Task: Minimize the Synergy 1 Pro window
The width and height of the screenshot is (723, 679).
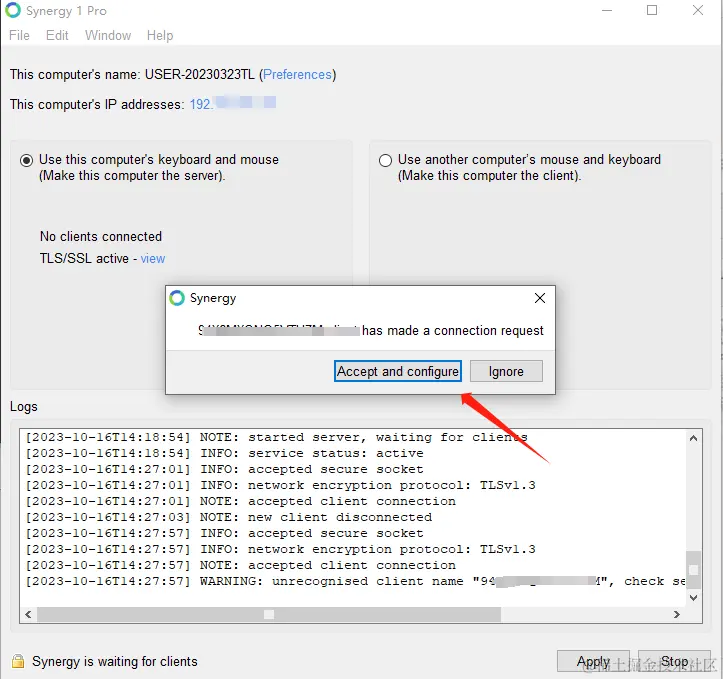Action: pos(607,10)
